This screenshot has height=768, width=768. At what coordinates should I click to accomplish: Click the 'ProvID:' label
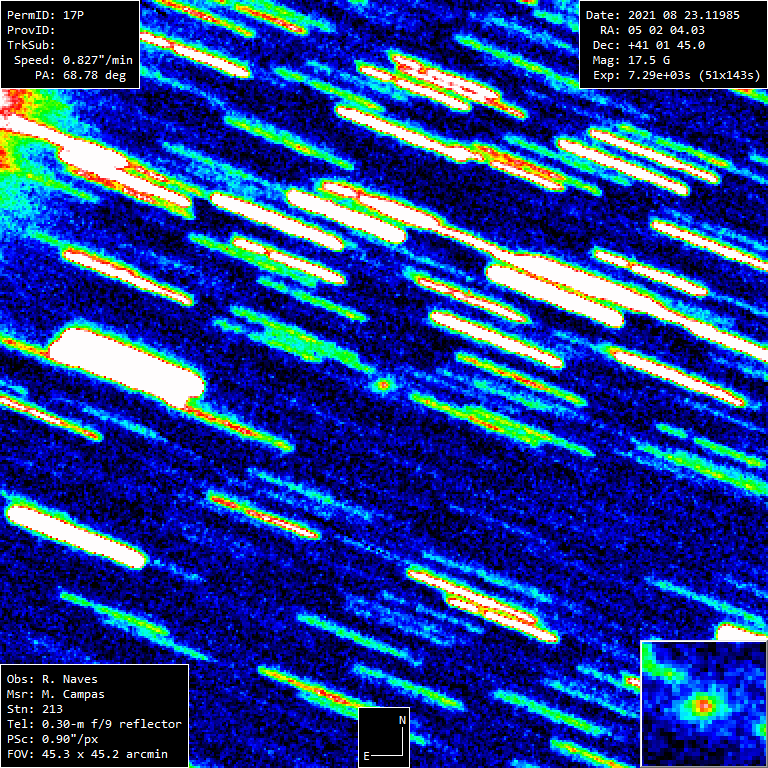[x=31, y=30]
